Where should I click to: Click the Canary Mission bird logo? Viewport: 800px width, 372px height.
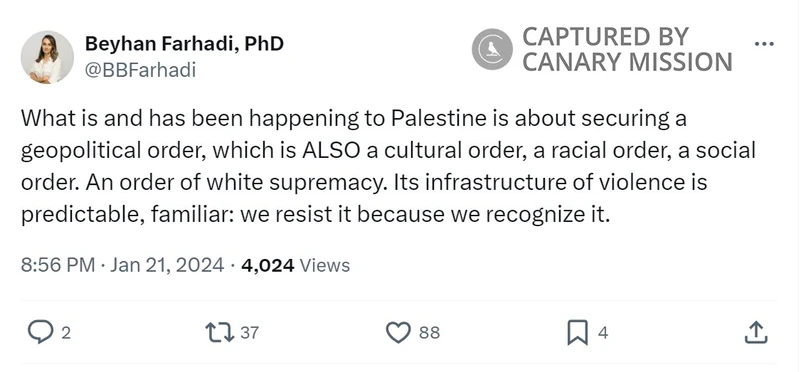492,49
